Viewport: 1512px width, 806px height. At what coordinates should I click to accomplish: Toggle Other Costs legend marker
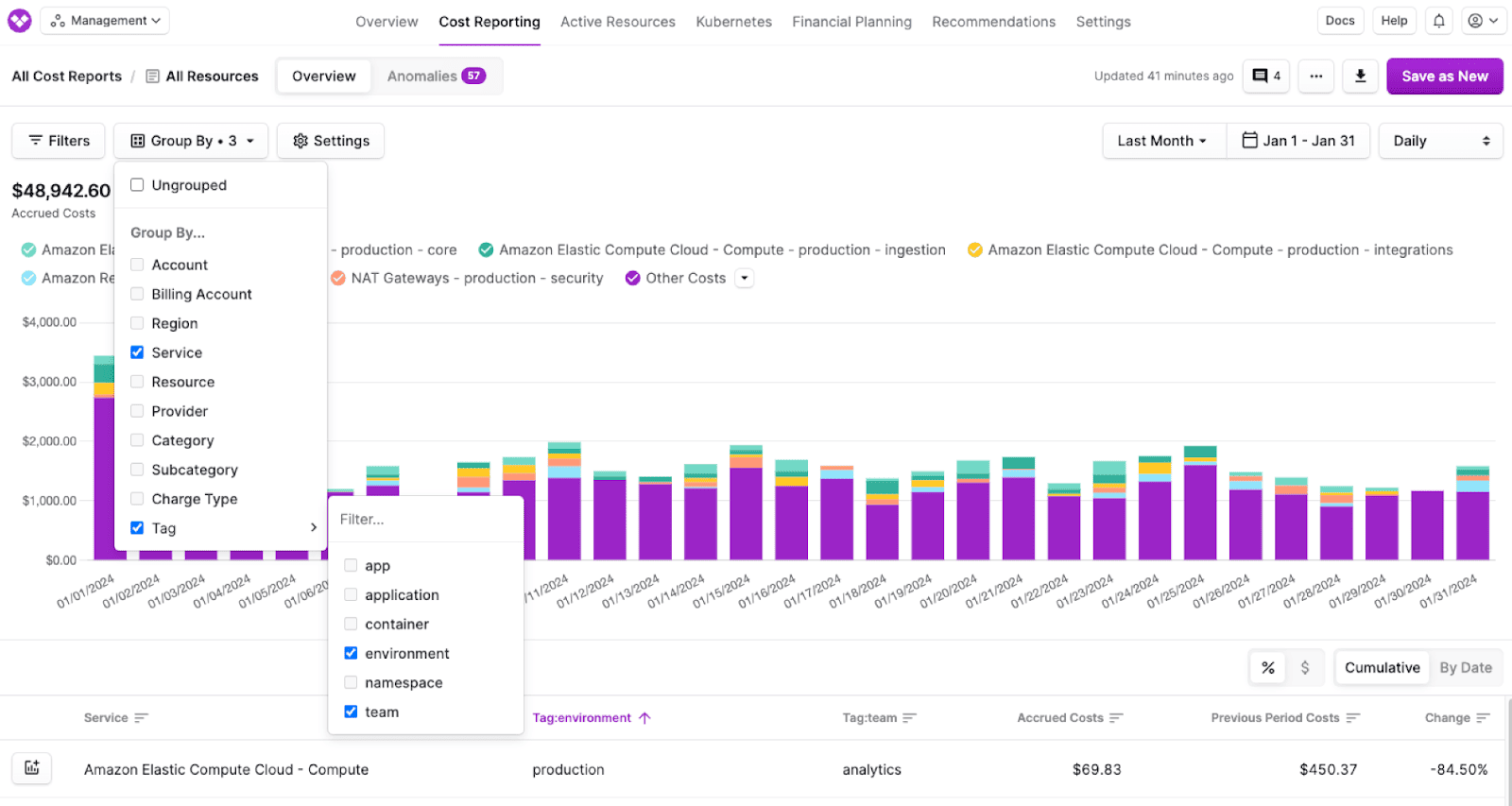click(633, 279)
